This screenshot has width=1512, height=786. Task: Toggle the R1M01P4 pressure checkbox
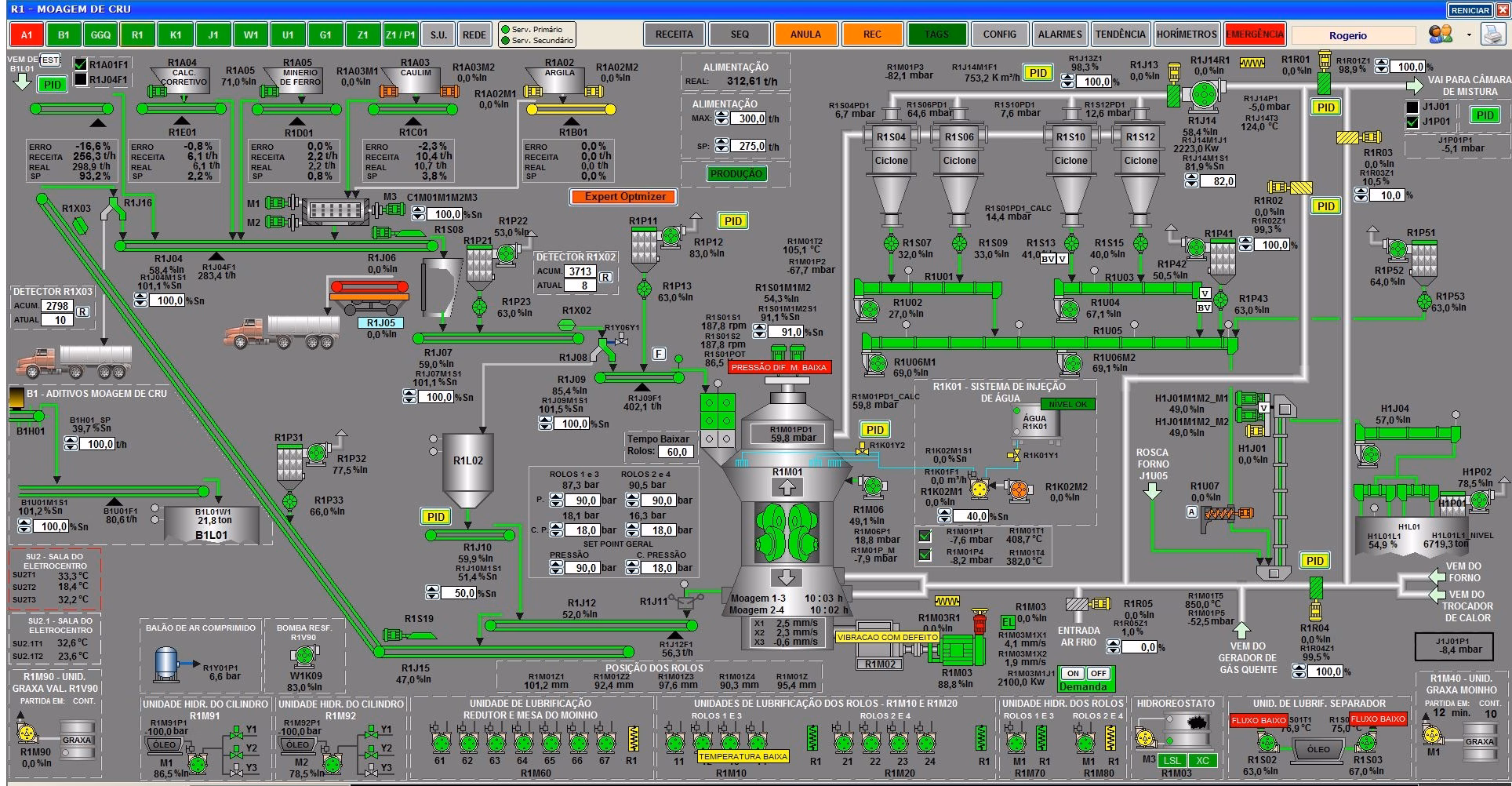[x=925, y=555]
